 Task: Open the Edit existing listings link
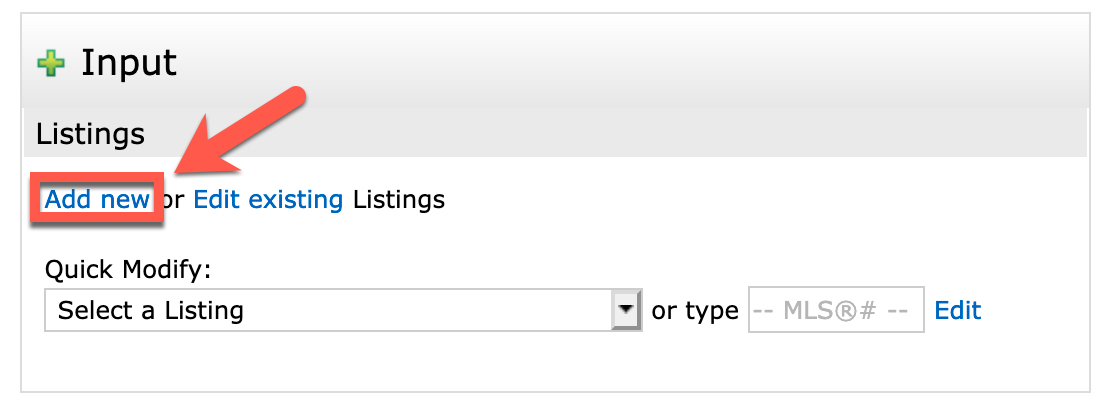point(268,200)
